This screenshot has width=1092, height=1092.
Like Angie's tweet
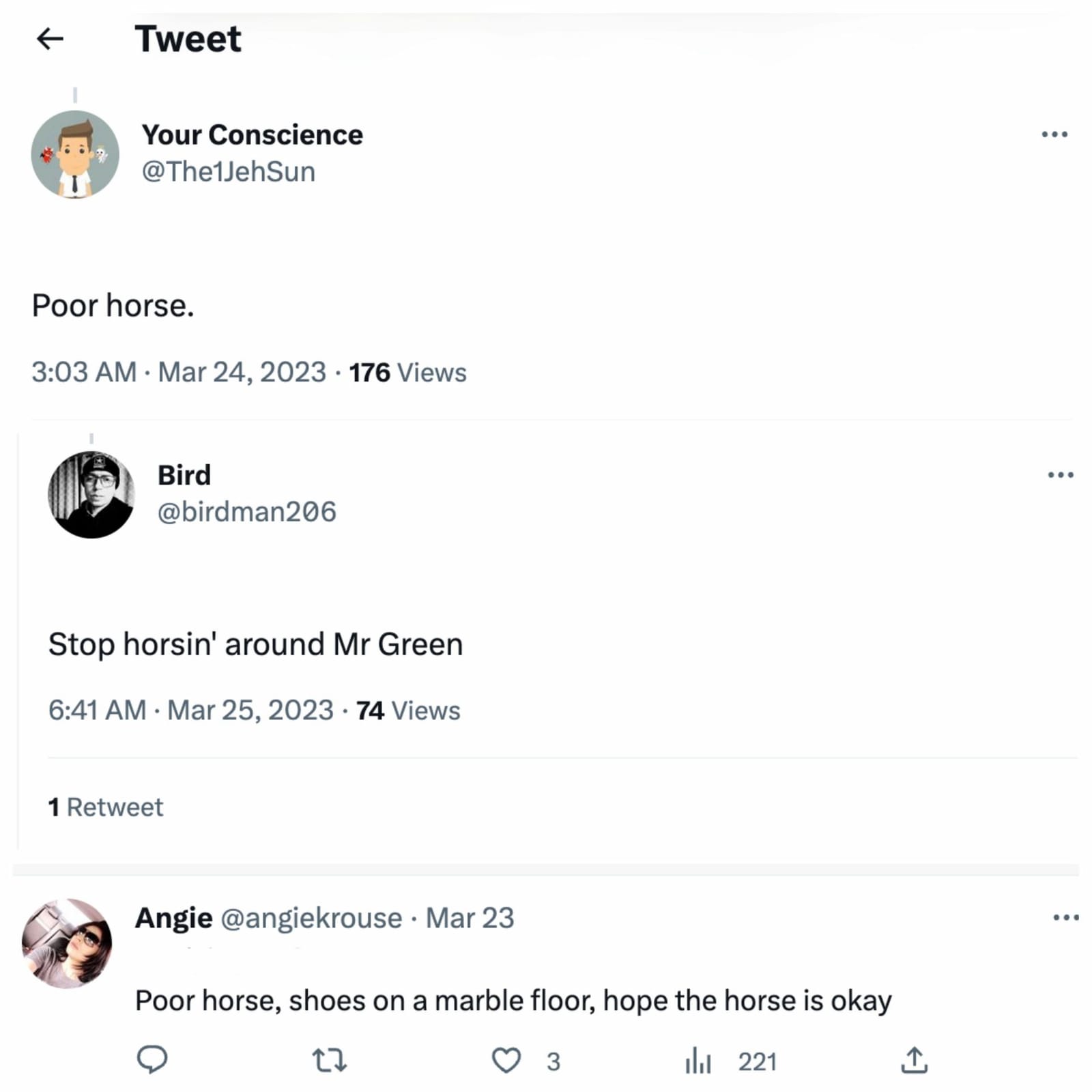click(x=508, y=1060)
